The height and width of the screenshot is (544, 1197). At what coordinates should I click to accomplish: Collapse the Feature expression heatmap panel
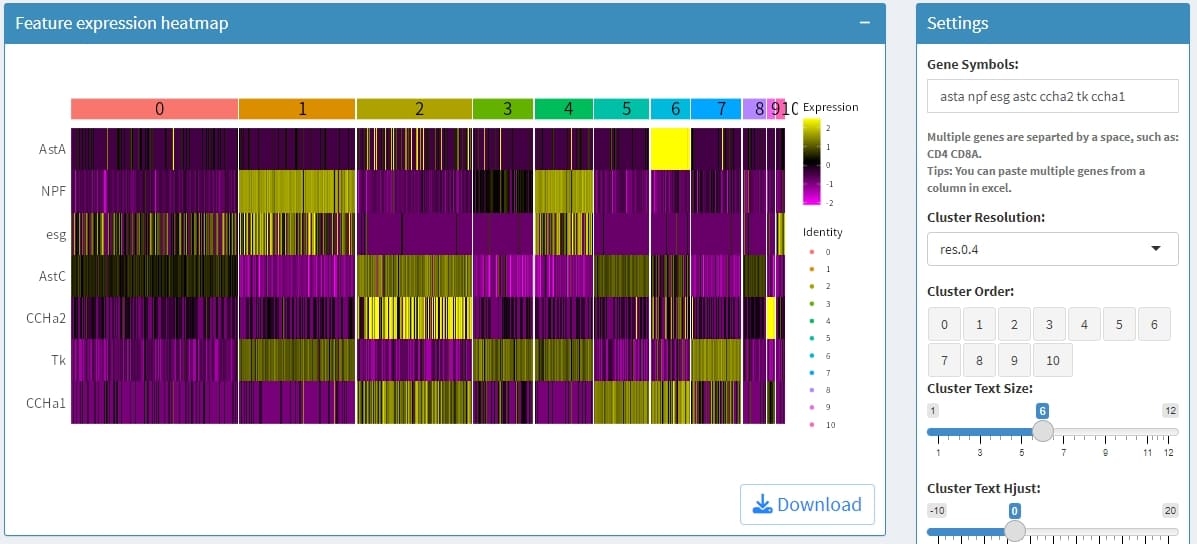(865, 23)
